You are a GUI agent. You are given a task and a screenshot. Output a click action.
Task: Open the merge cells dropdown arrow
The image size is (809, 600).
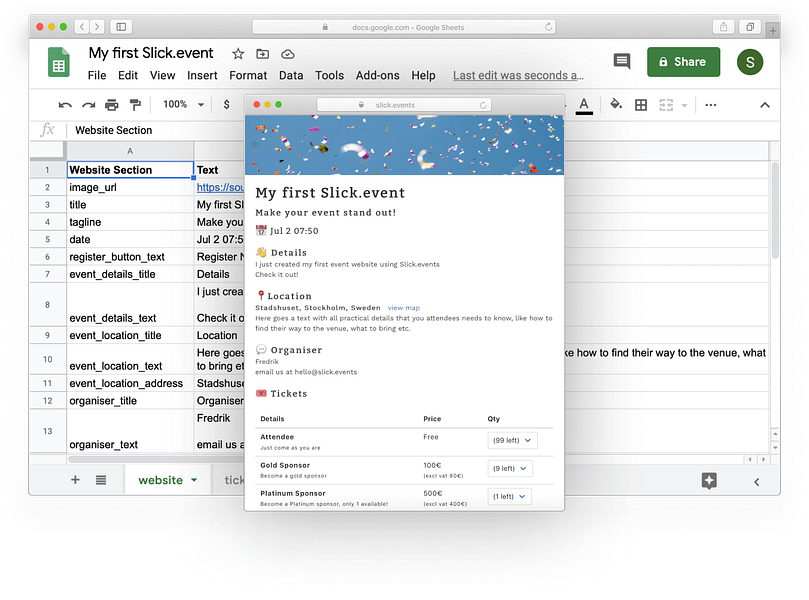point(685,106)
